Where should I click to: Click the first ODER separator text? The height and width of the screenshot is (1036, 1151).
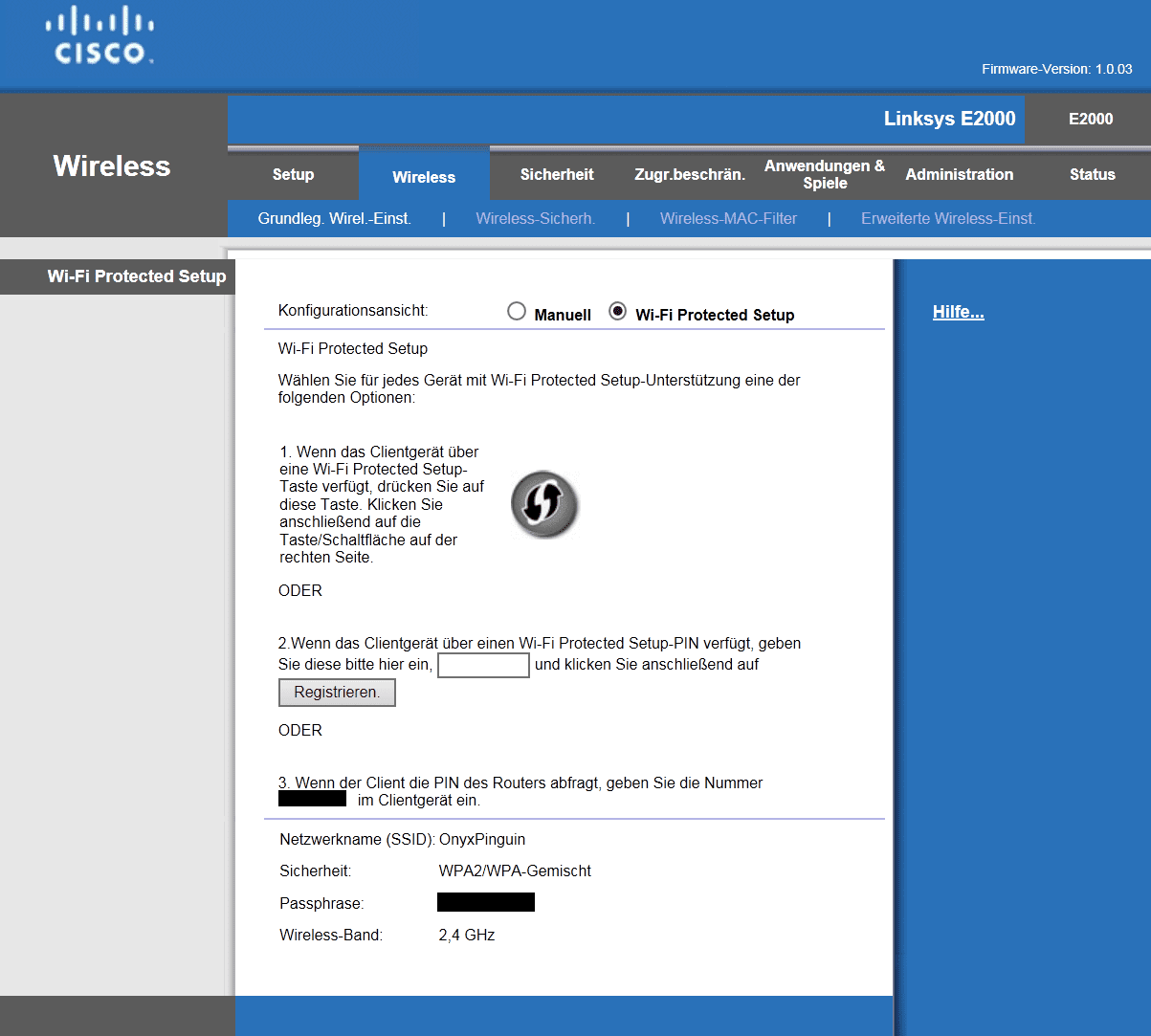tap(300, 590)
